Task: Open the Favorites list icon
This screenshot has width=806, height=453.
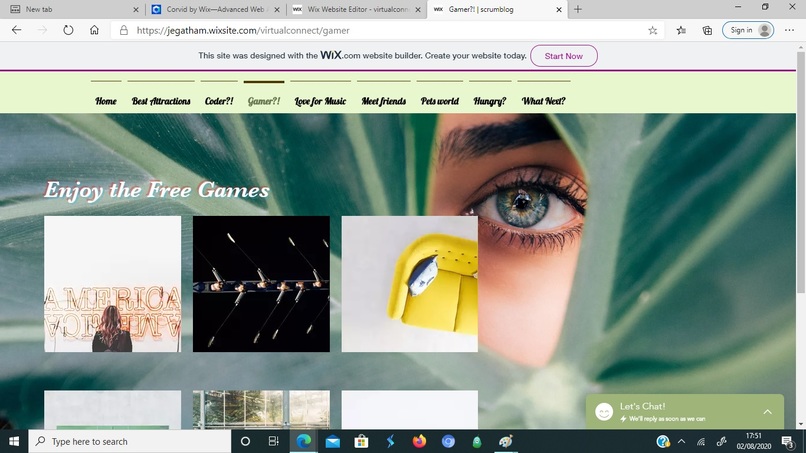Action: click(681, 30)
